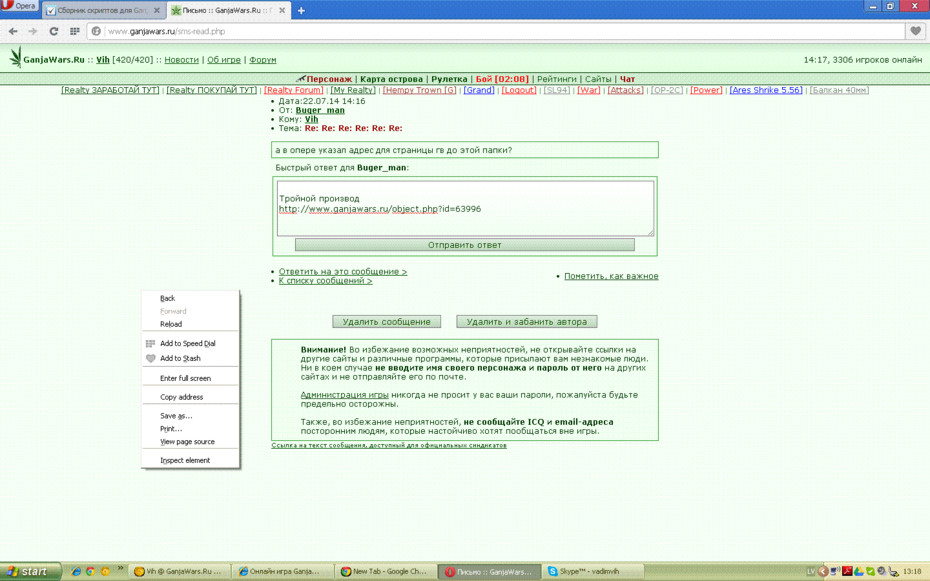Open the Новости link
Viewport: 930px width, 581px height.
coord(181,60)
